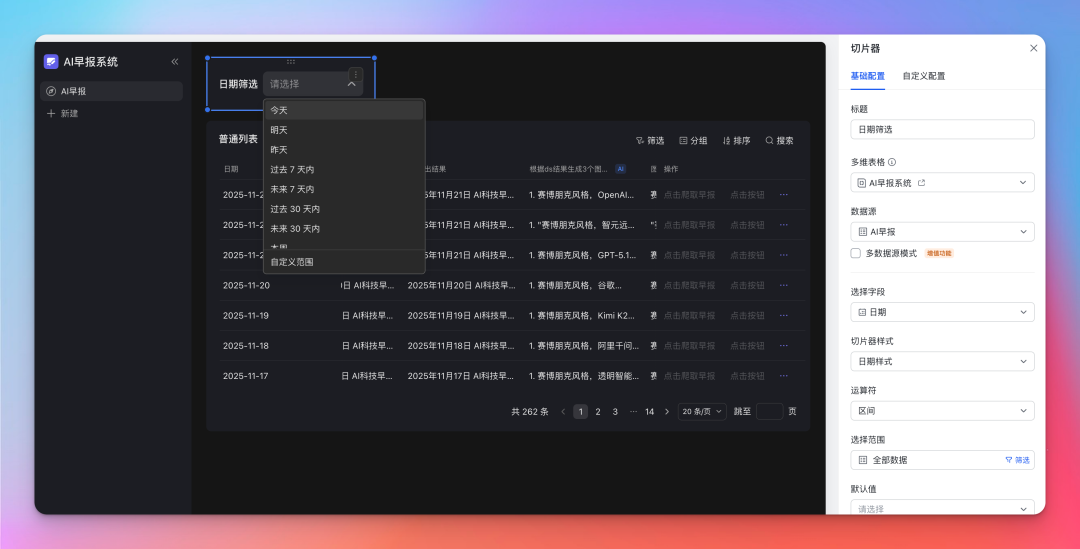
Task: Click 新建 in the left sidebar
Action: click(x=69, y=114)
